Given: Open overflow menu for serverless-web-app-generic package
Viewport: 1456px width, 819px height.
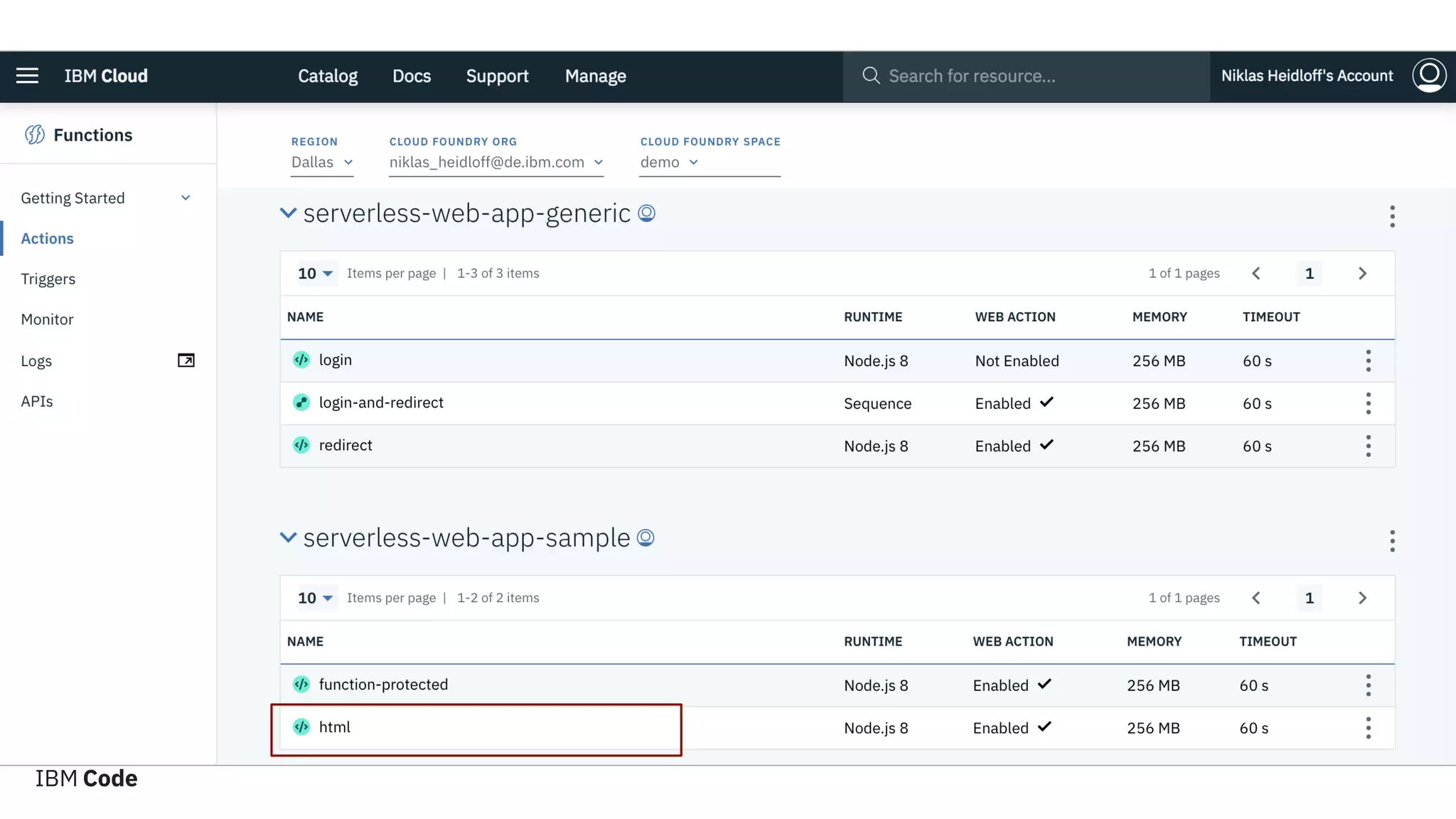Looking at the screenshot, I should coord(1392,216).
